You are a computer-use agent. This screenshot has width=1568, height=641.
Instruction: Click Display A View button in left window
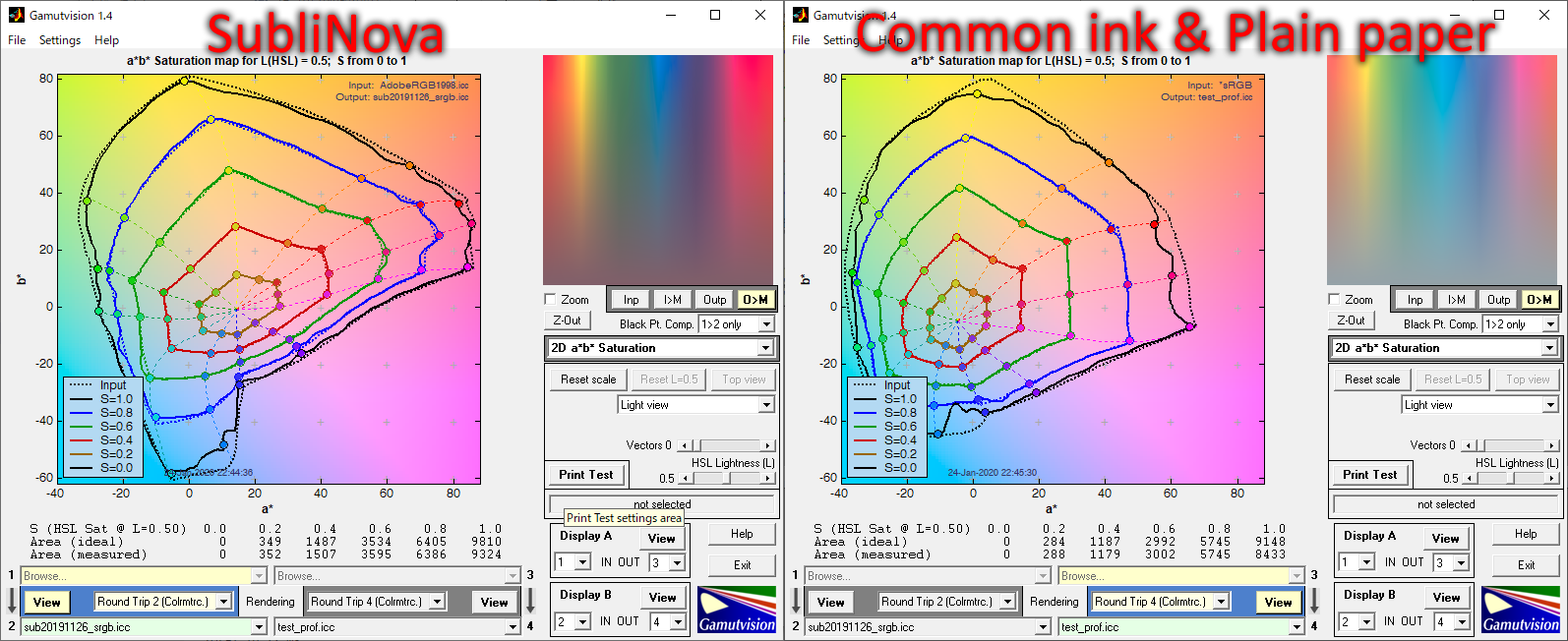[x=662, y=539]
